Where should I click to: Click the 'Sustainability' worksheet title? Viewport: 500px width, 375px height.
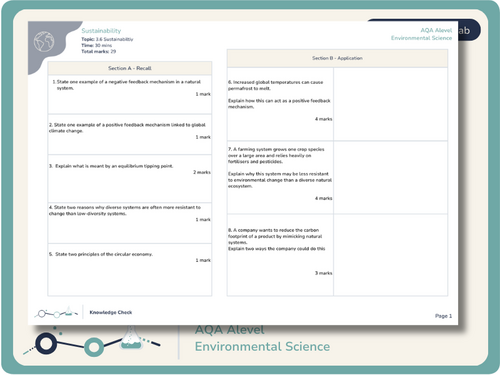[101, 31]
